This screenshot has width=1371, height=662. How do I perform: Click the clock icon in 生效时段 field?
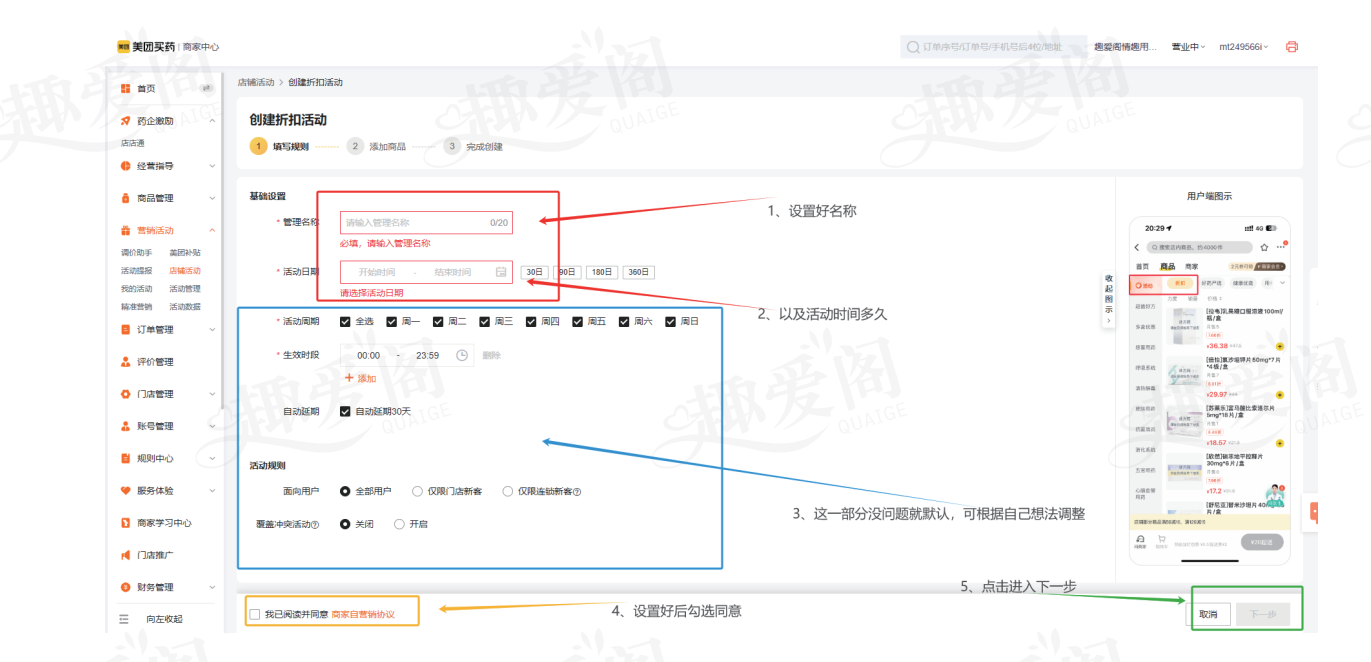462,355
